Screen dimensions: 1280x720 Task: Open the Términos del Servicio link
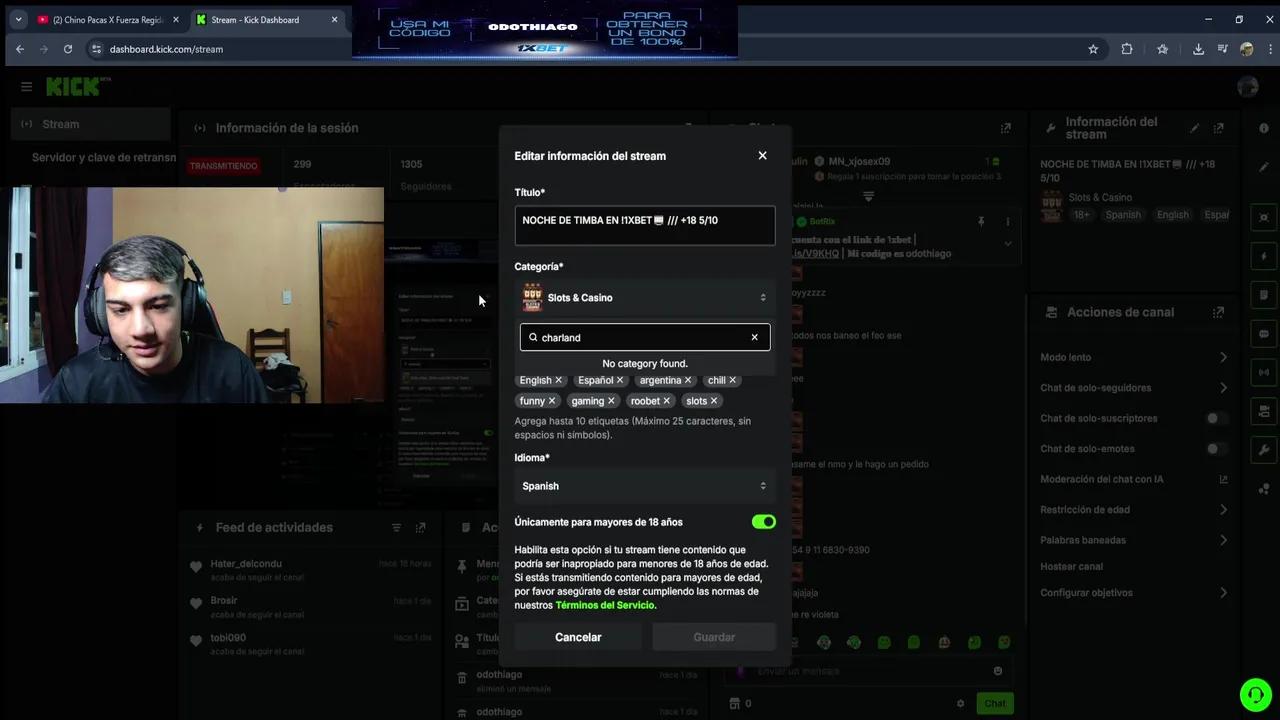[x=604, y=605]
